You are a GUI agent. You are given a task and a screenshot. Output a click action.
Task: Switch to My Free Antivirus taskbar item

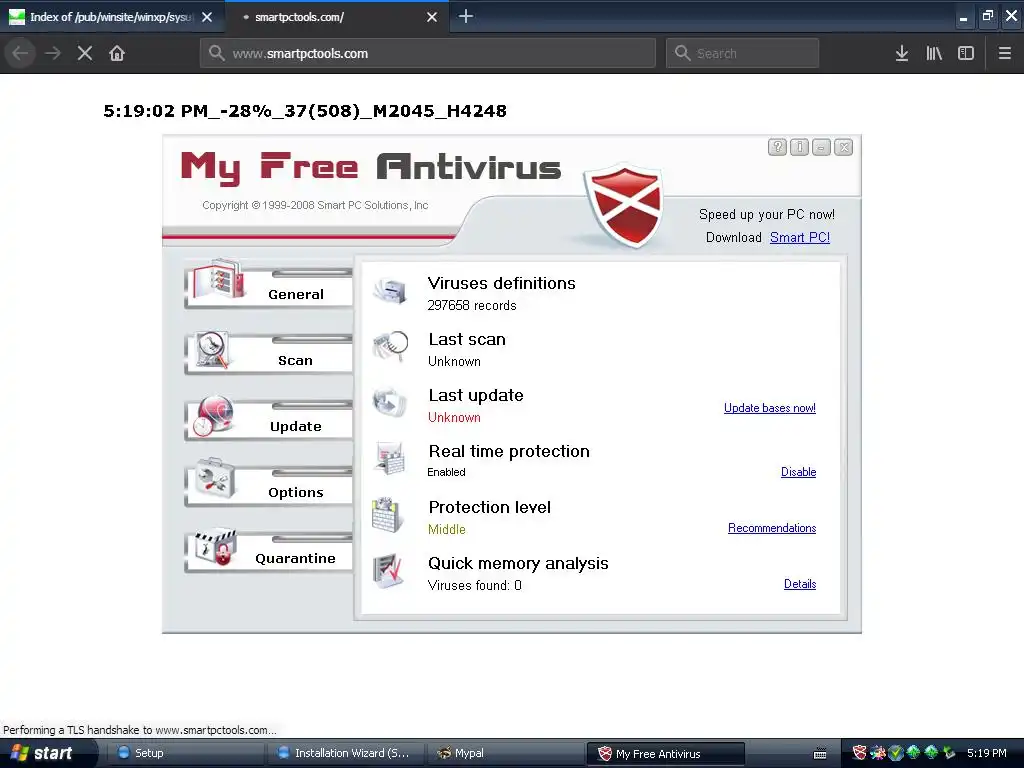click(x=666, y=754)
